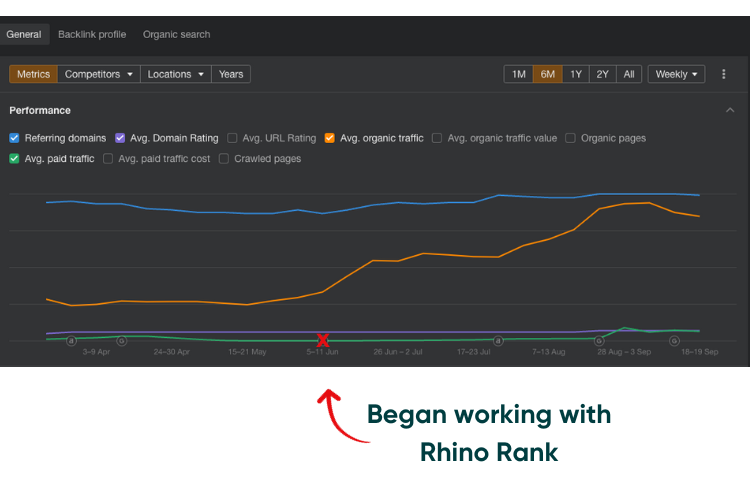Image resolution: width=750 pixels, height=500 pixels.
Task: Click the '7–13 Aug' axis label
Action: pos(549,352)
